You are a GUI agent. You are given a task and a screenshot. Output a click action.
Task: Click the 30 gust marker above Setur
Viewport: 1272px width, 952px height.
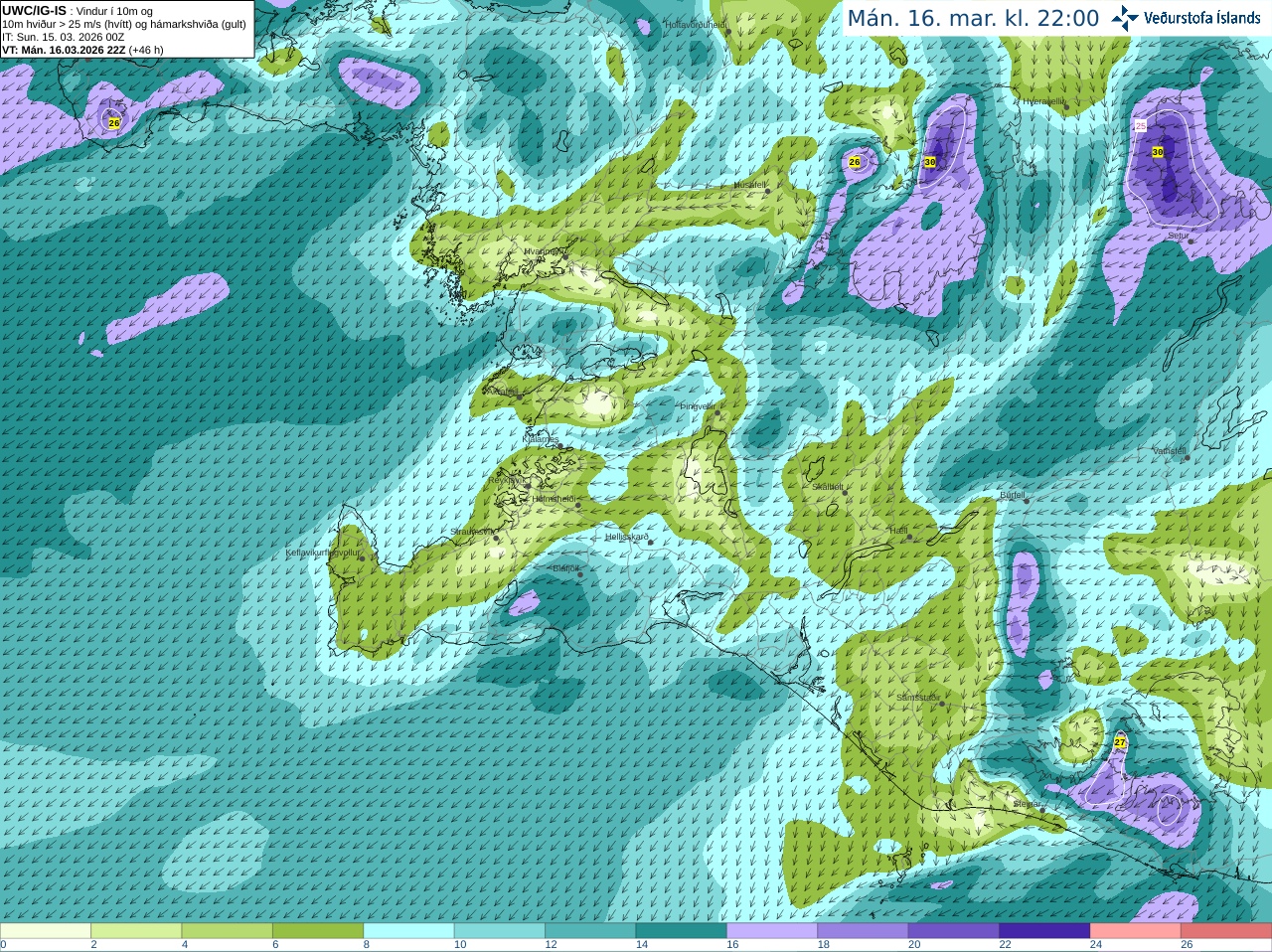coord(1158,152)
